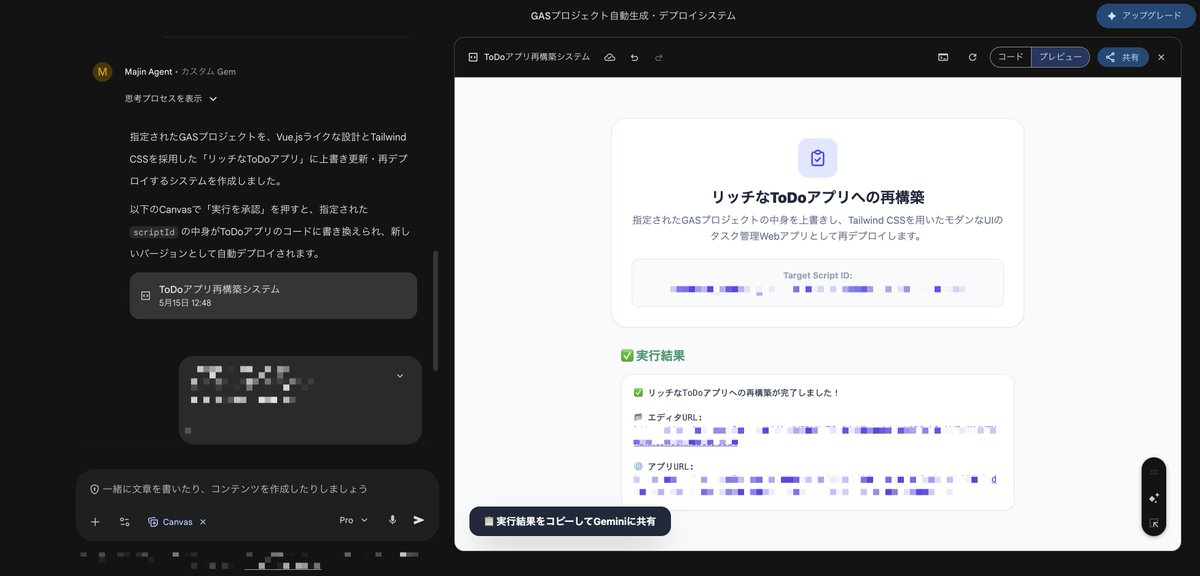This screenshot has width=1200, height=576.
Task: Click the send message arrow
Action: coord(419,520)
